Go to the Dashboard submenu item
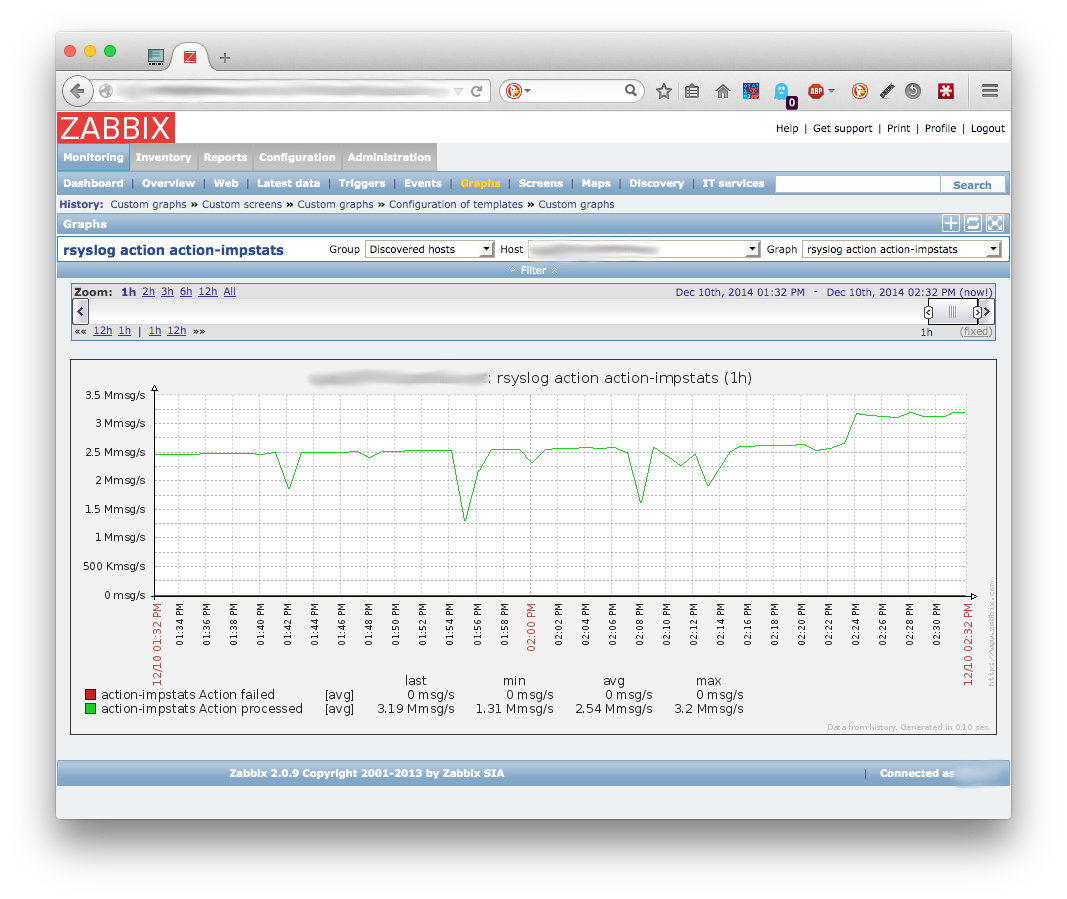The width and height of the screenshot is (1067, 899). [93, 183]
